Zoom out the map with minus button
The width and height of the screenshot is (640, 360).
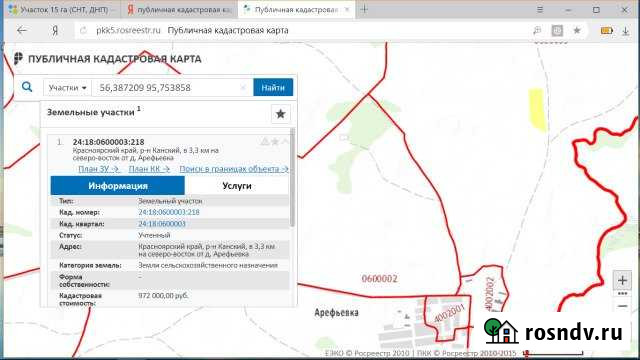pos(622,306)
